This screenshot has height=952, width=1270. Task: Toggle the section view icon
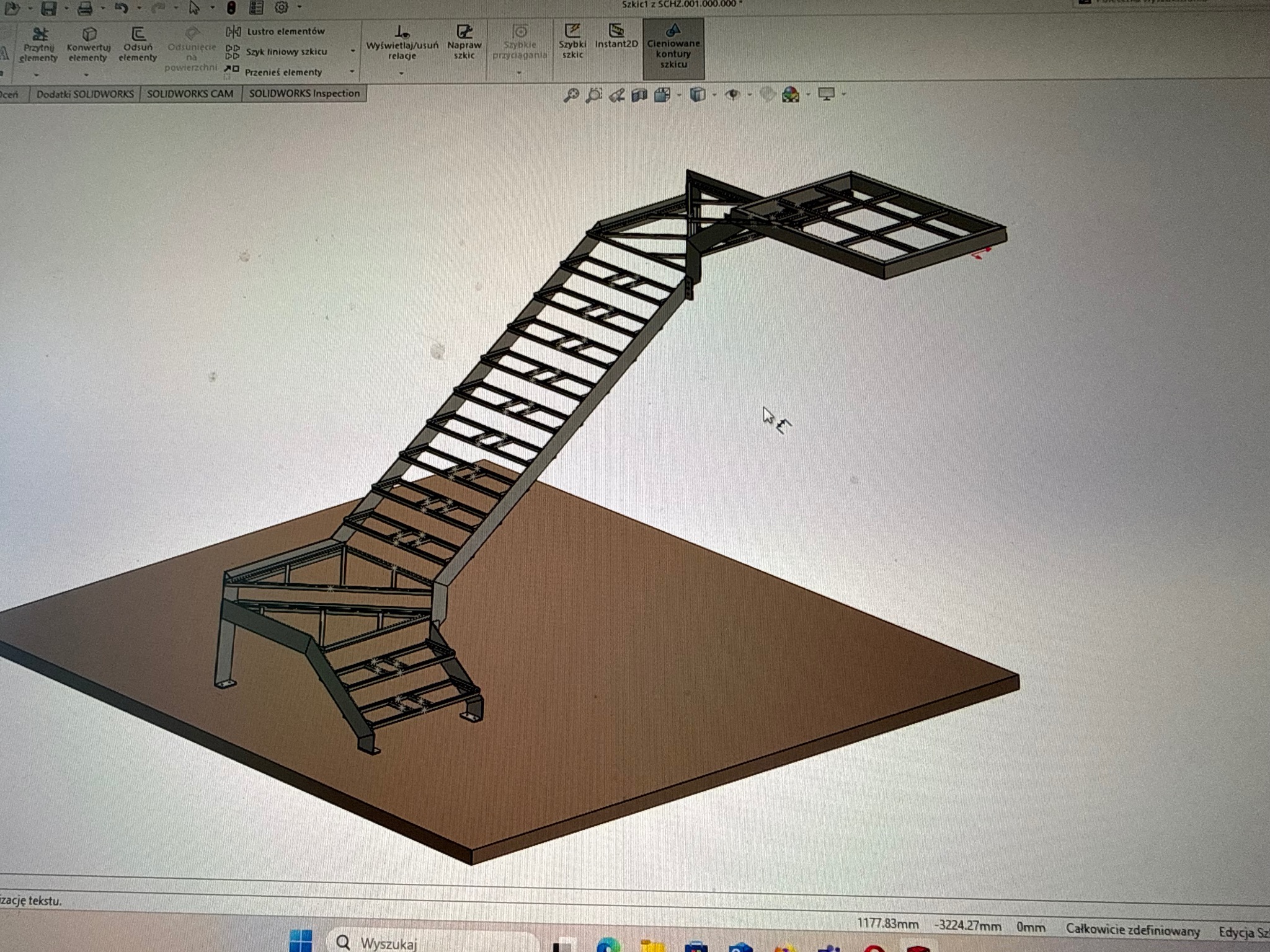click(639, 94)
